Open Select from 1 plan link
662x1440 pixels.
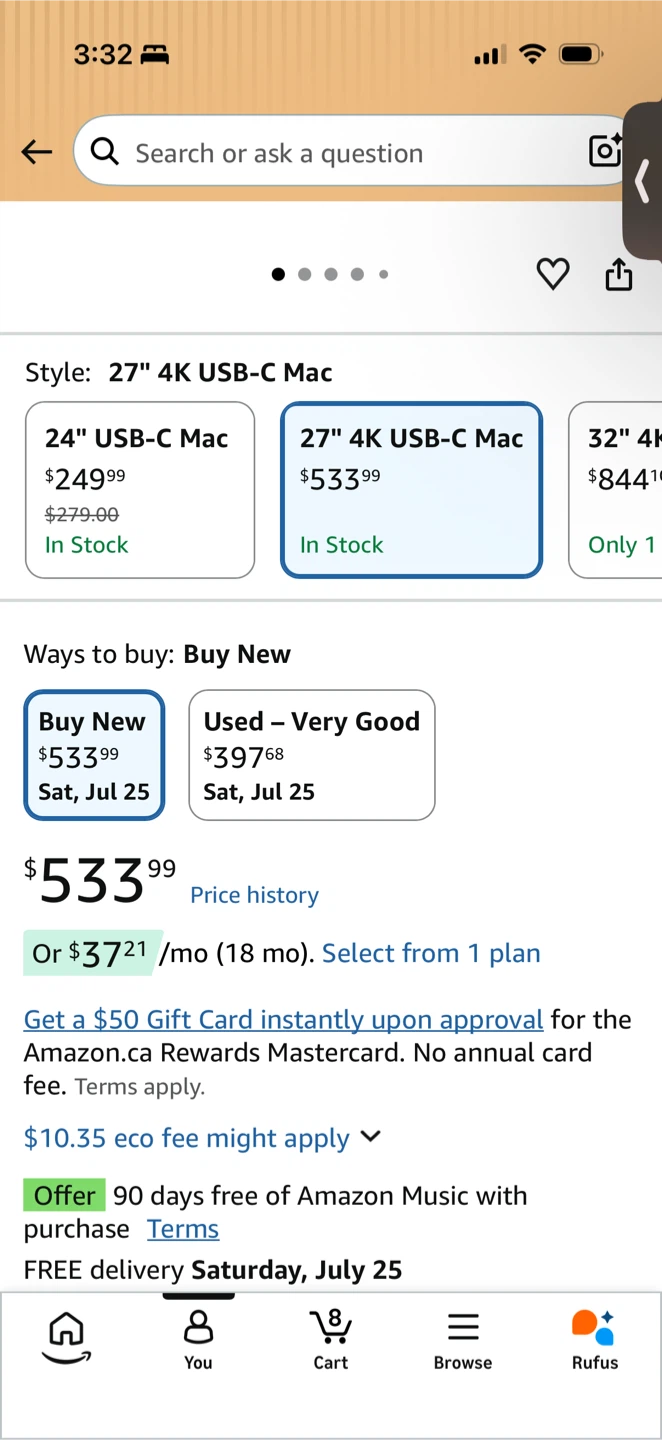[431, 953]
